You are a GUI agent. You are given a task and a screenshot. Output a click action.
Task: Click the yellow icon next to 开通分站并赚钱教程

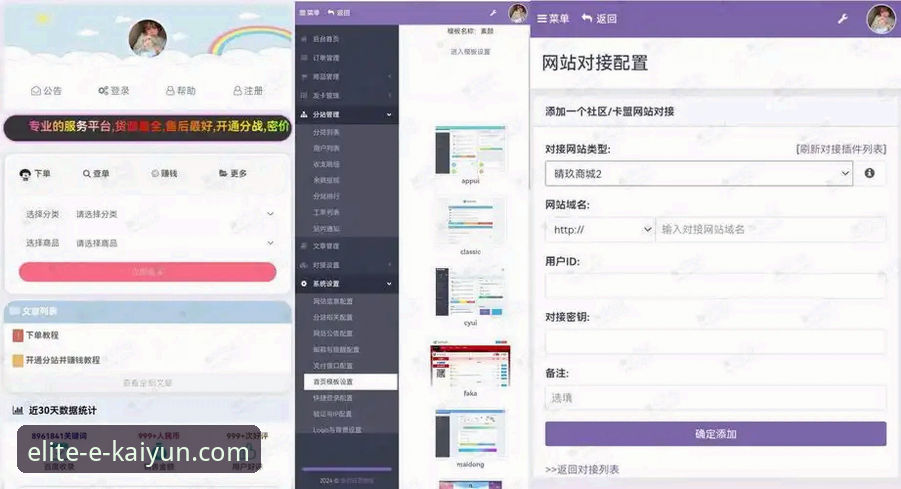18,360
